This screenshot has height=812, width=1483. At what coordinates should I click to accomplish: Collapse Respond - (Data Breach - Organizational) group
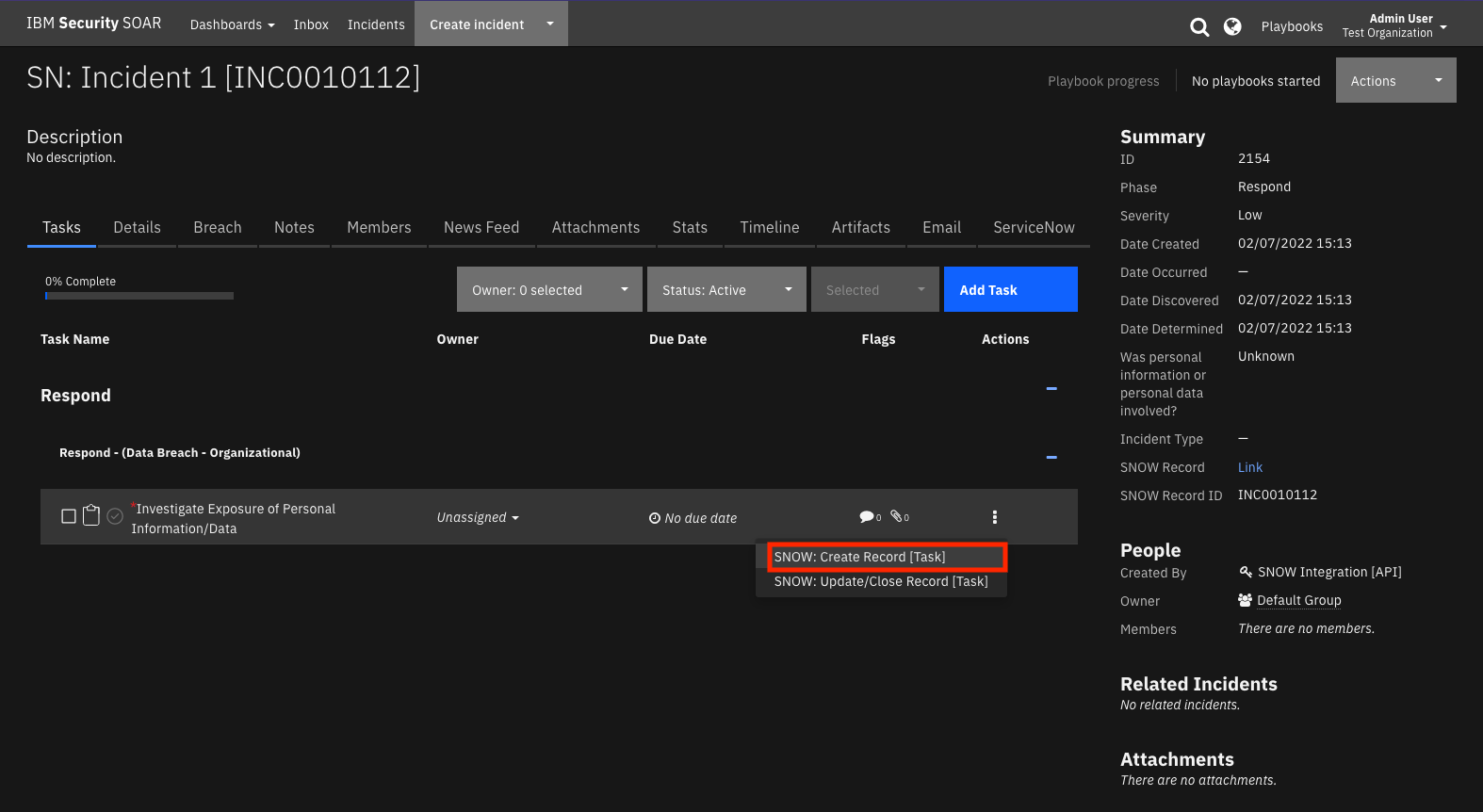click(x=1051, y=457)
